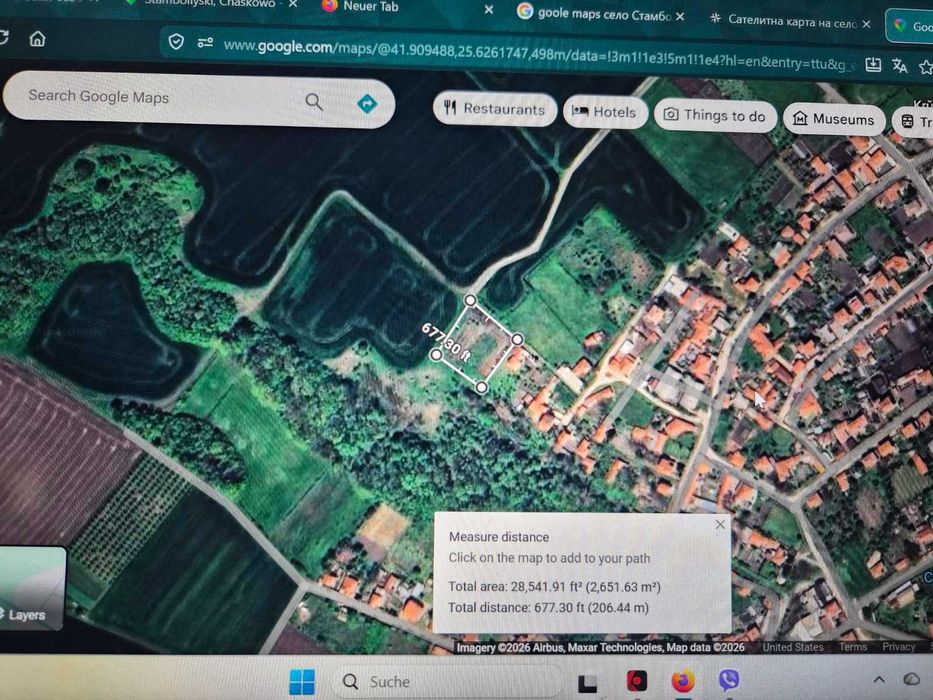Close the Сателитна карта tab
The width and height of the screenshot is (933, 700).
tap(866, 24)
